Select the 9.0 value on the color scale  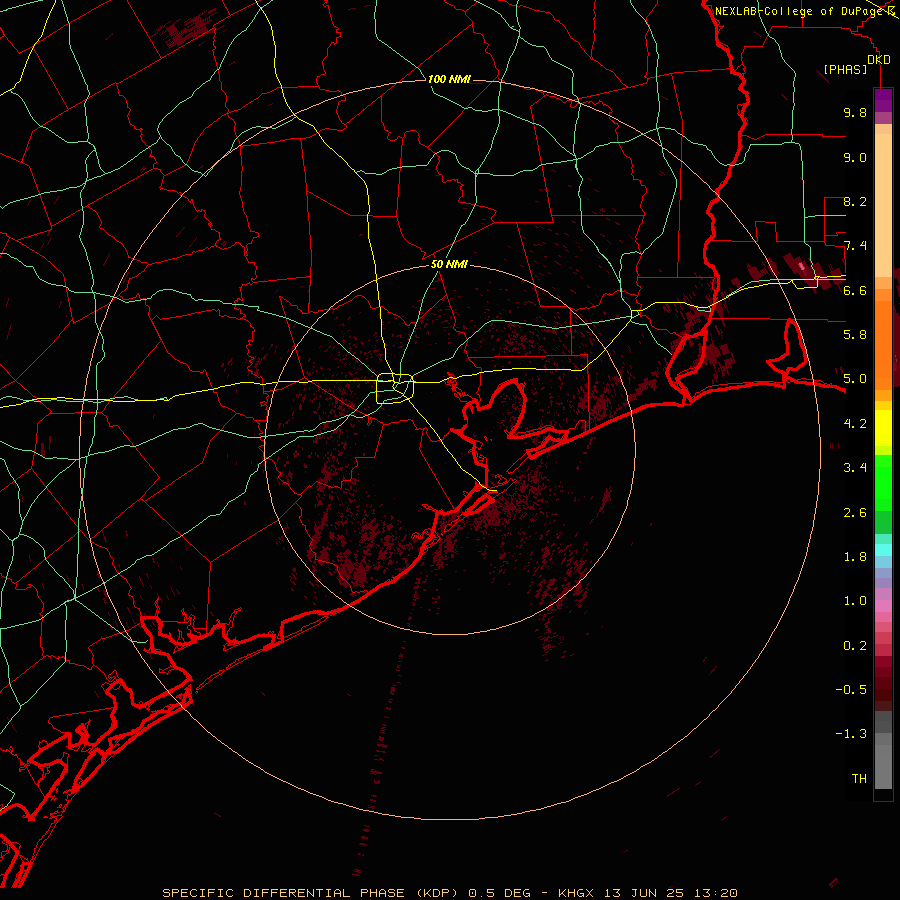[x=855, y=157]
